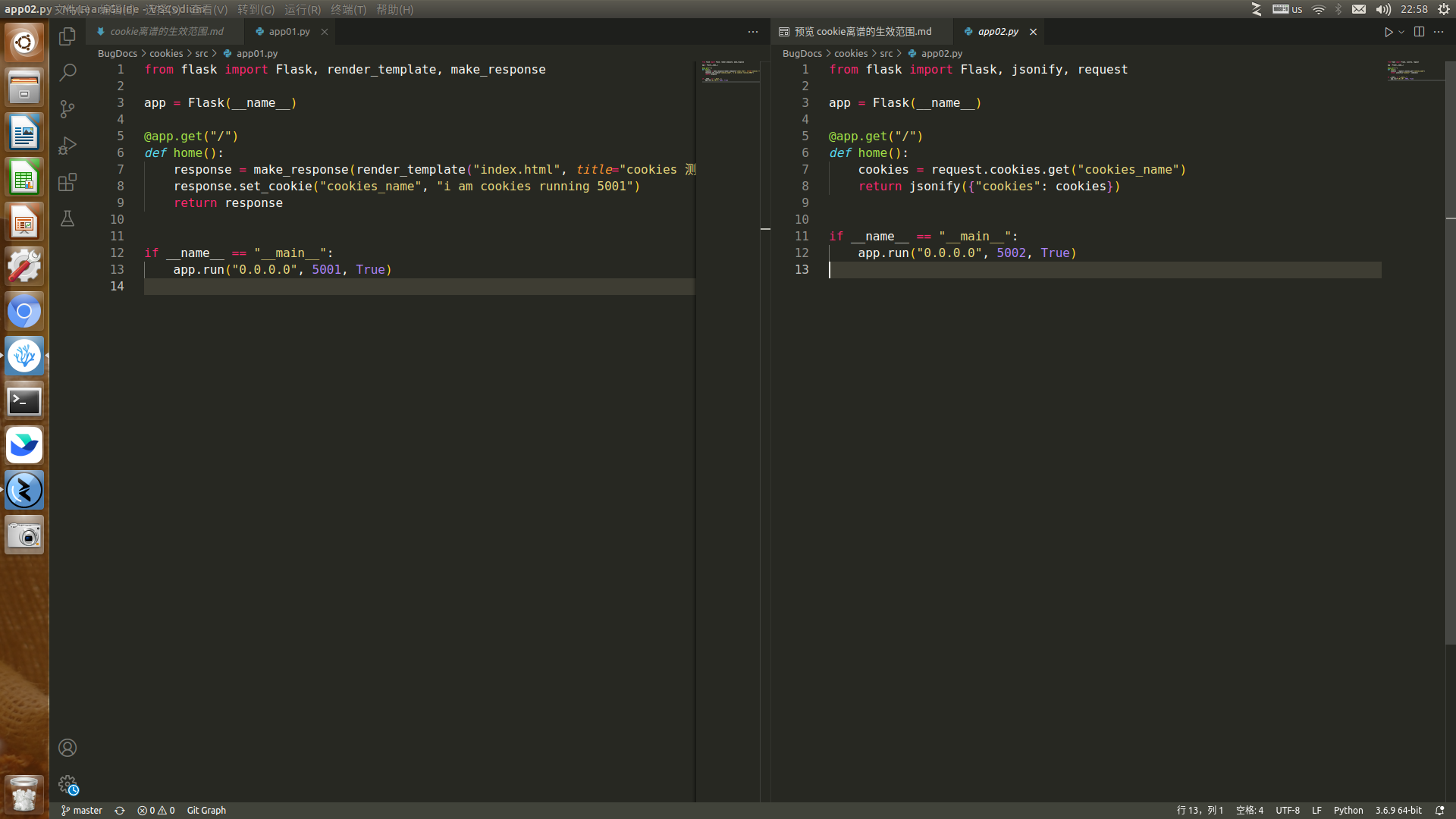Open the 帮助(H) menu
This screenshot has height=819, width=1456.
click(x=395, y=9)
